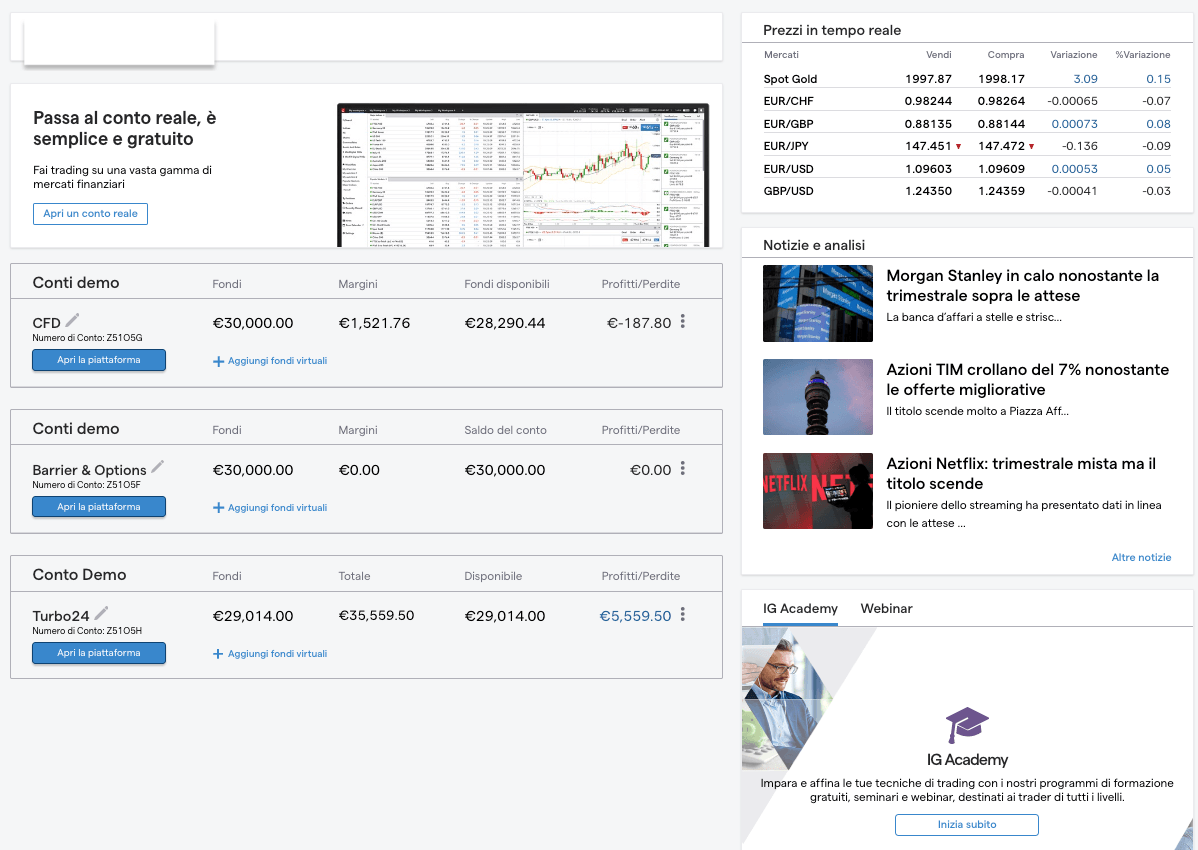Open Altre notizie link

[1141, 557]
